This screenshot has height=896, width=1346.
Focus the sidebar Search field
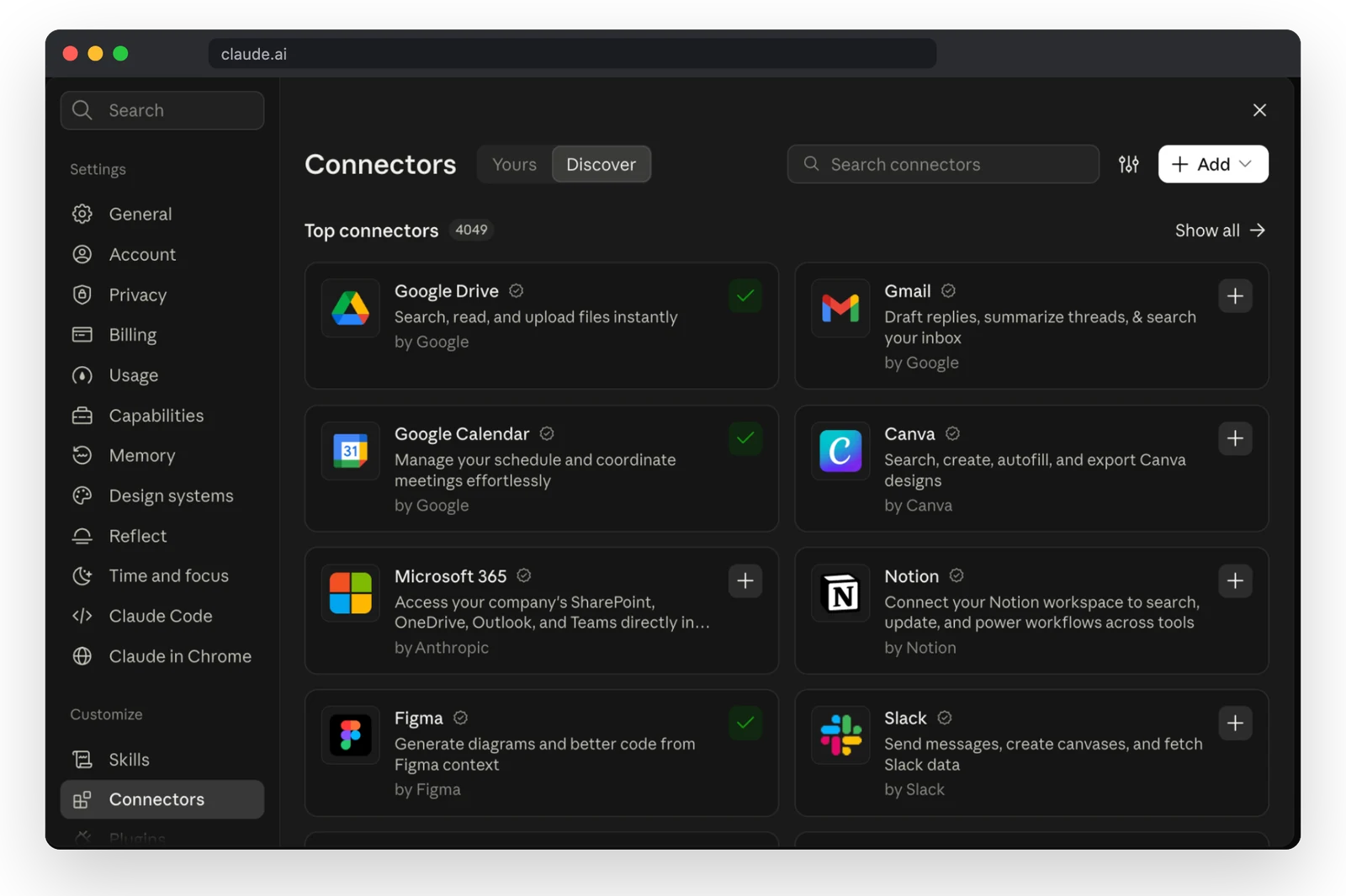[x=162, y=110]
